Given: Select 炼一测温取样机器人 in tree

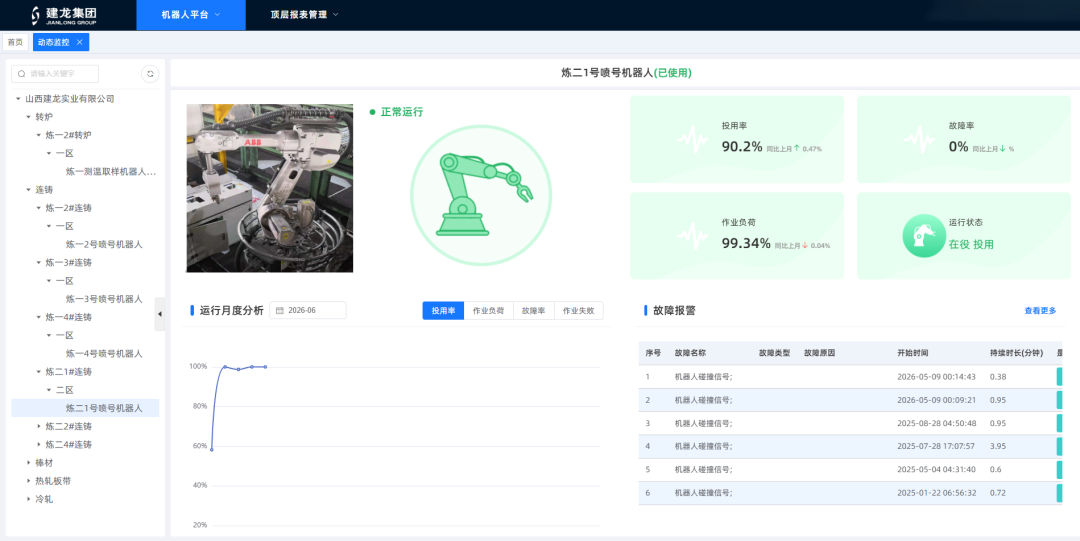Looking at the screenshot, I should (x=111, y=171).
